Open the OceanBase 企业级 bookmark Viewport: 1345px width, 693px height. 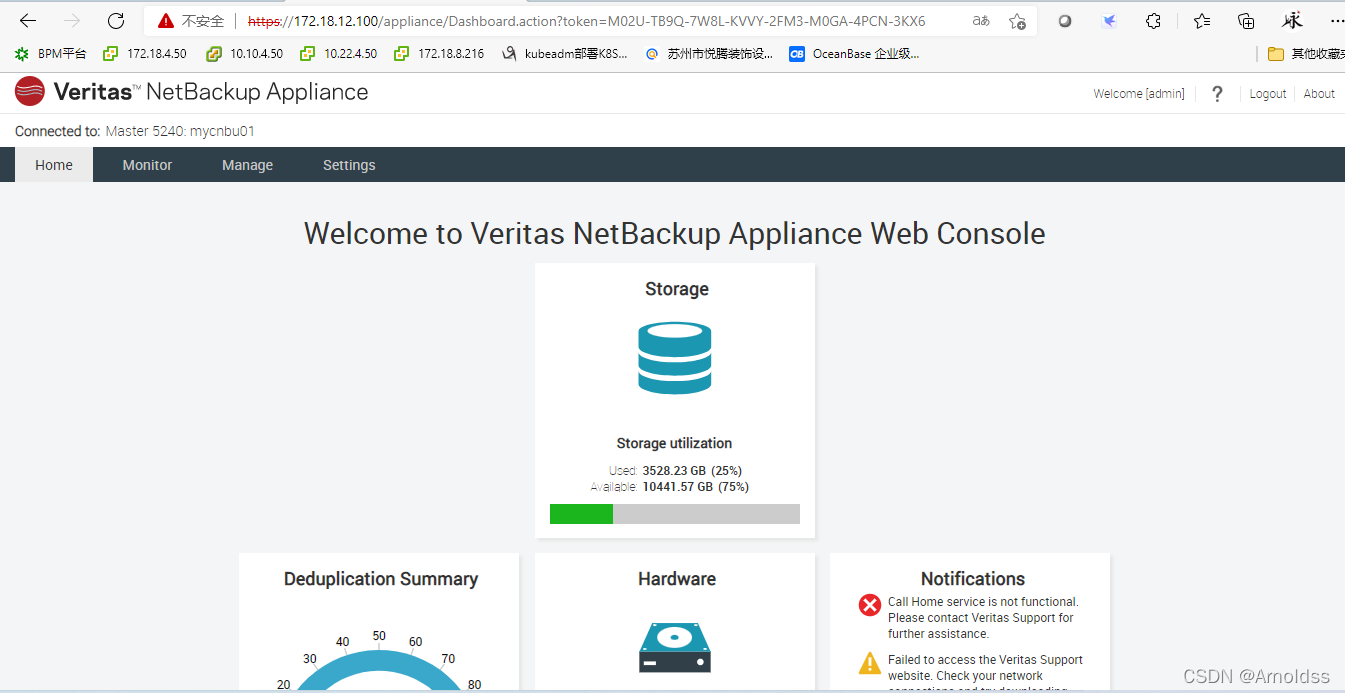(x=854, y=54)
